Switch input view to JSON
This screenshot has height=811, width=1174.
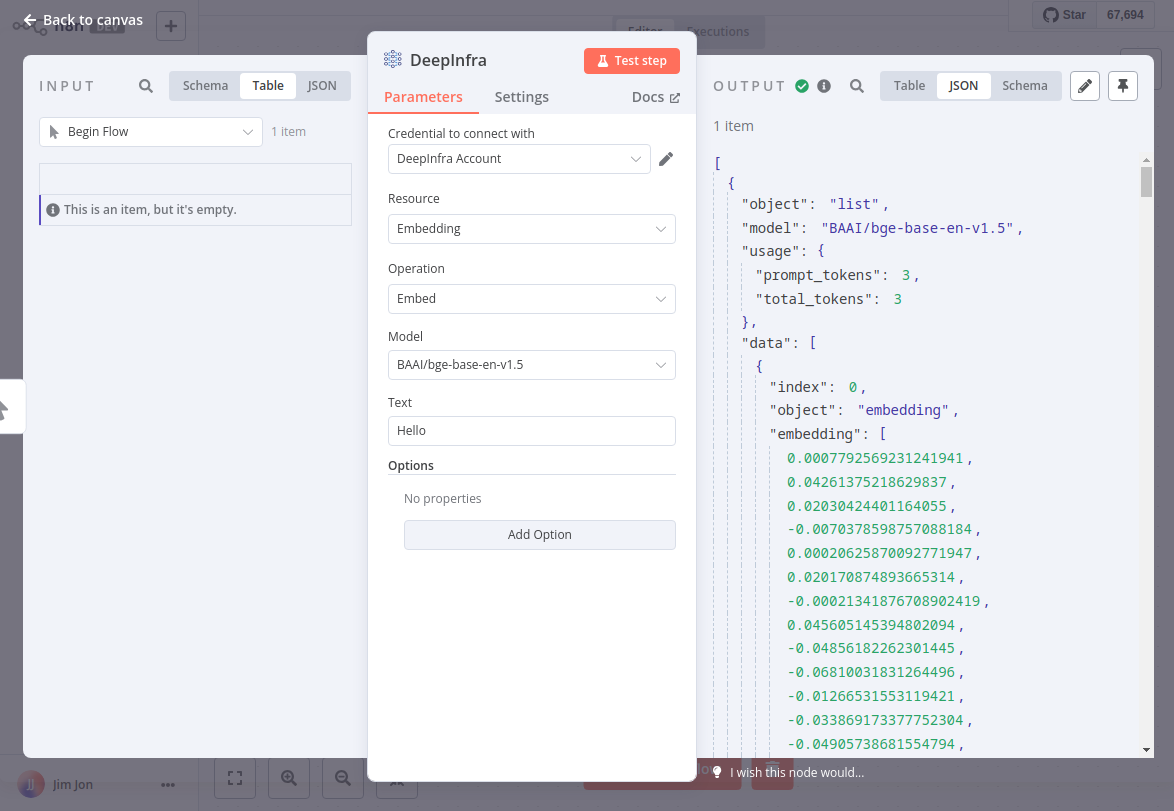point(322,86)
